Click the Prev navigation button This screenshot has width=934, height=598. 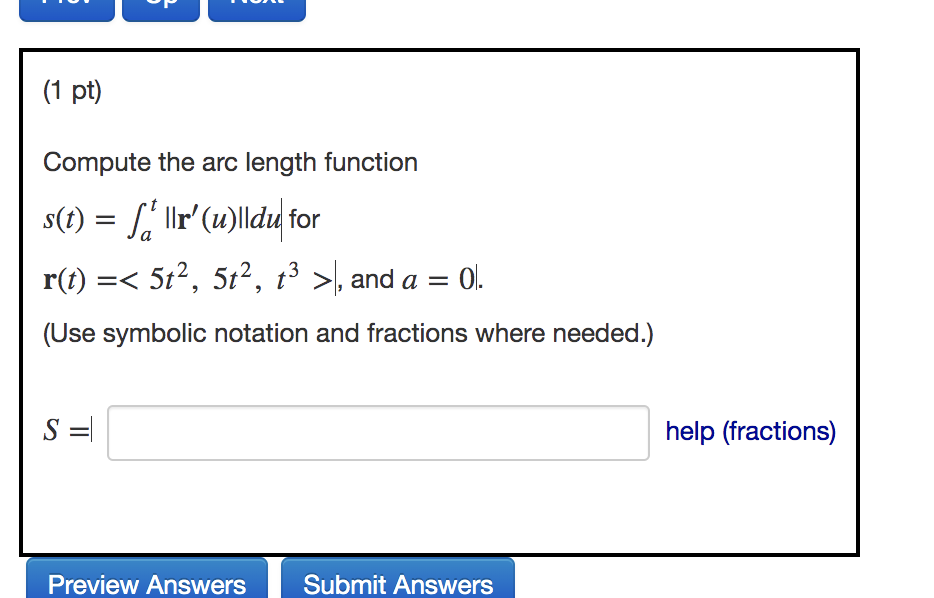pyautogui.click(x=66, y=8)
